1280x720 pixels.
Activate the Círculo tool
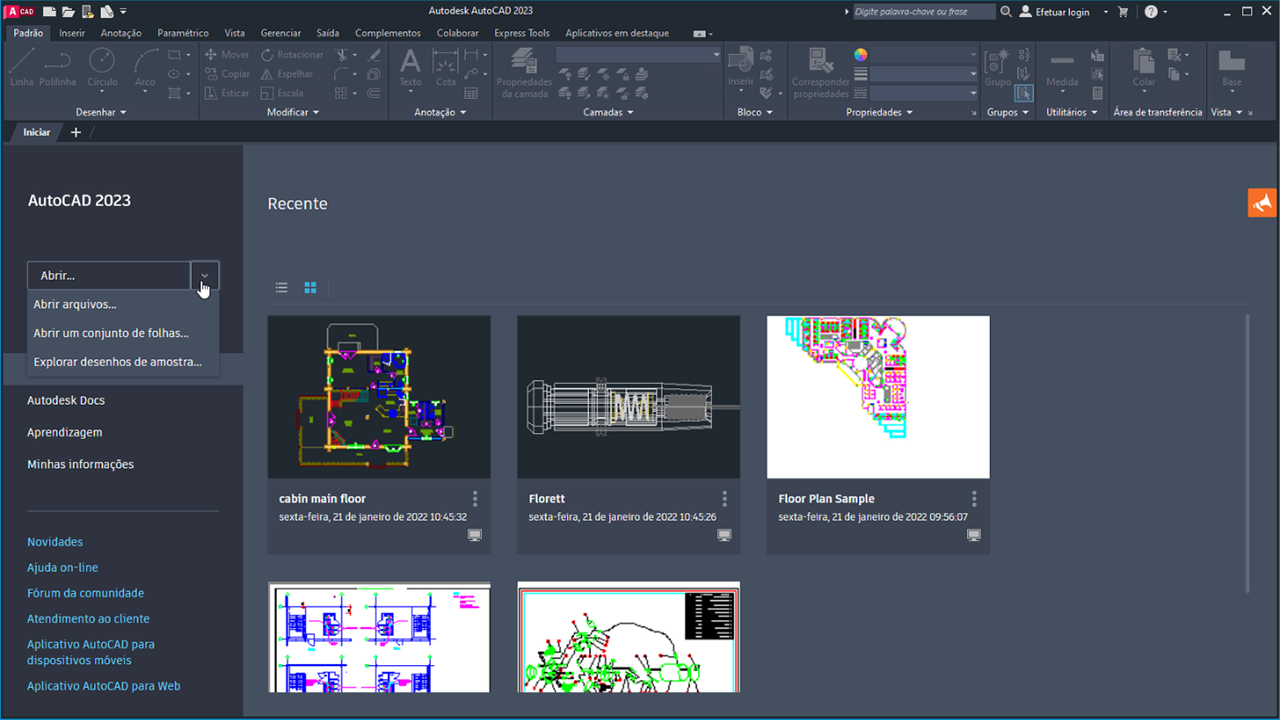pos(102,70)
